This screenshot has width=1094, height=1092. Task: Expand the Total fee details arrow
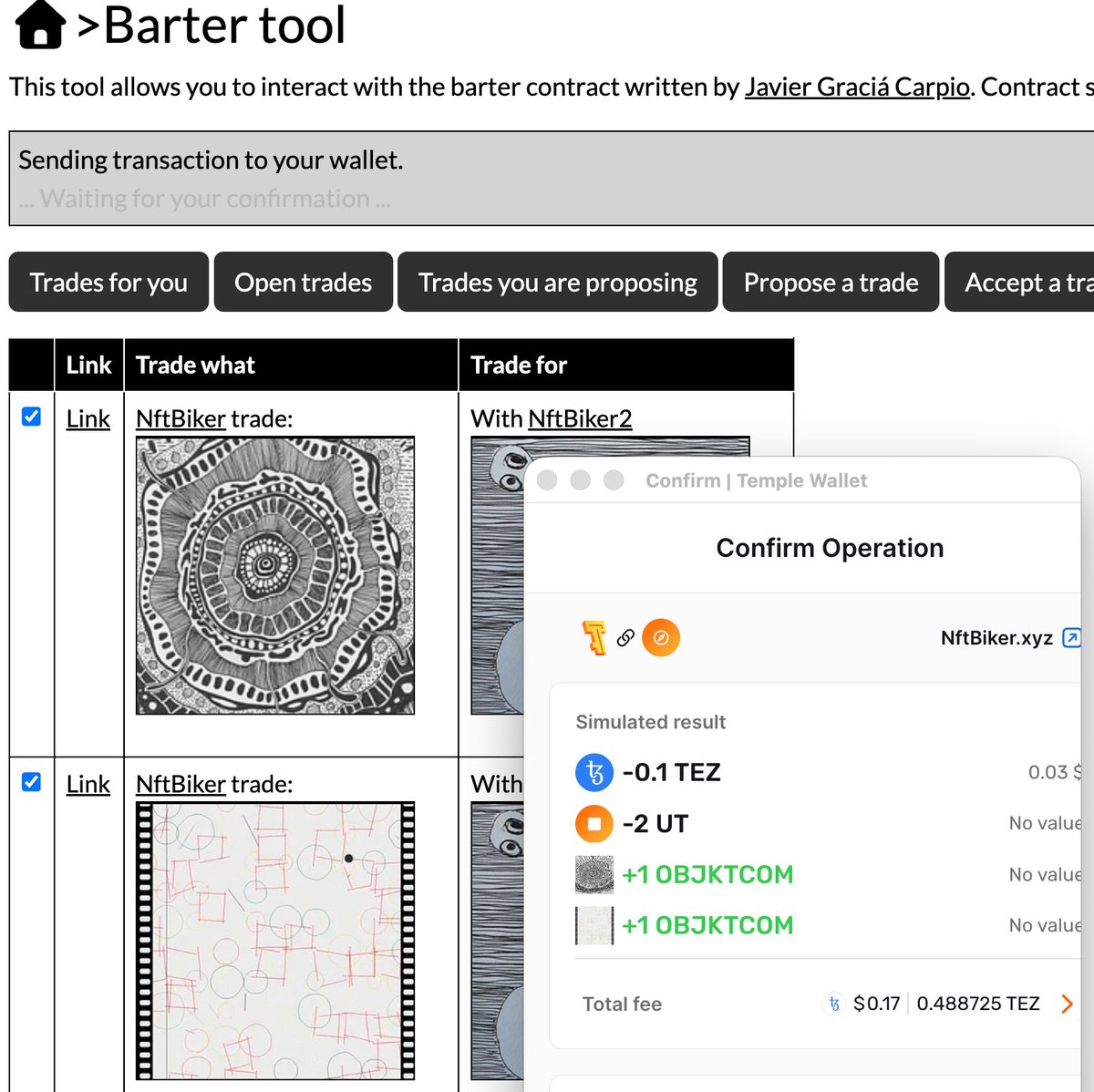pos(1067,1004)
